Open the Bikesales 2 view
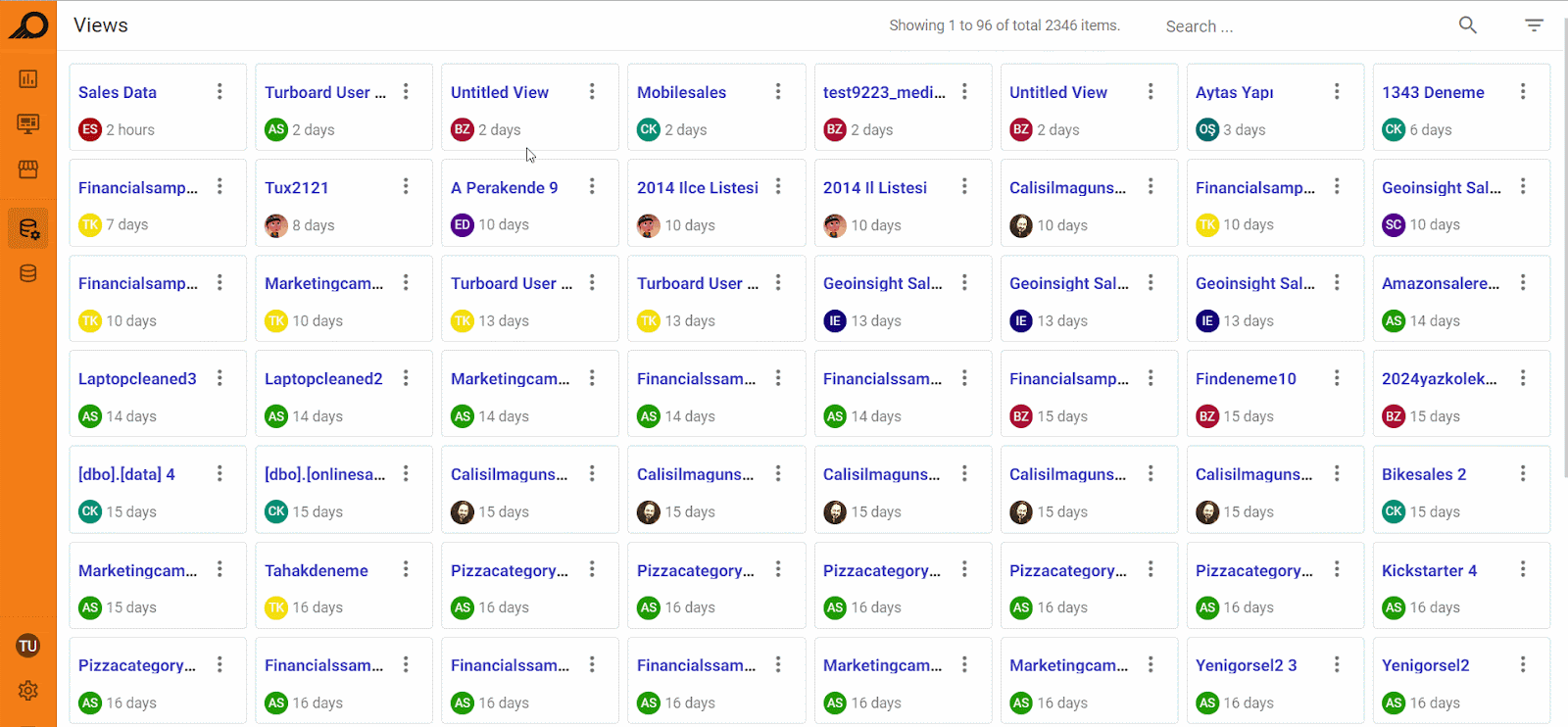 tap(1424, 474)
